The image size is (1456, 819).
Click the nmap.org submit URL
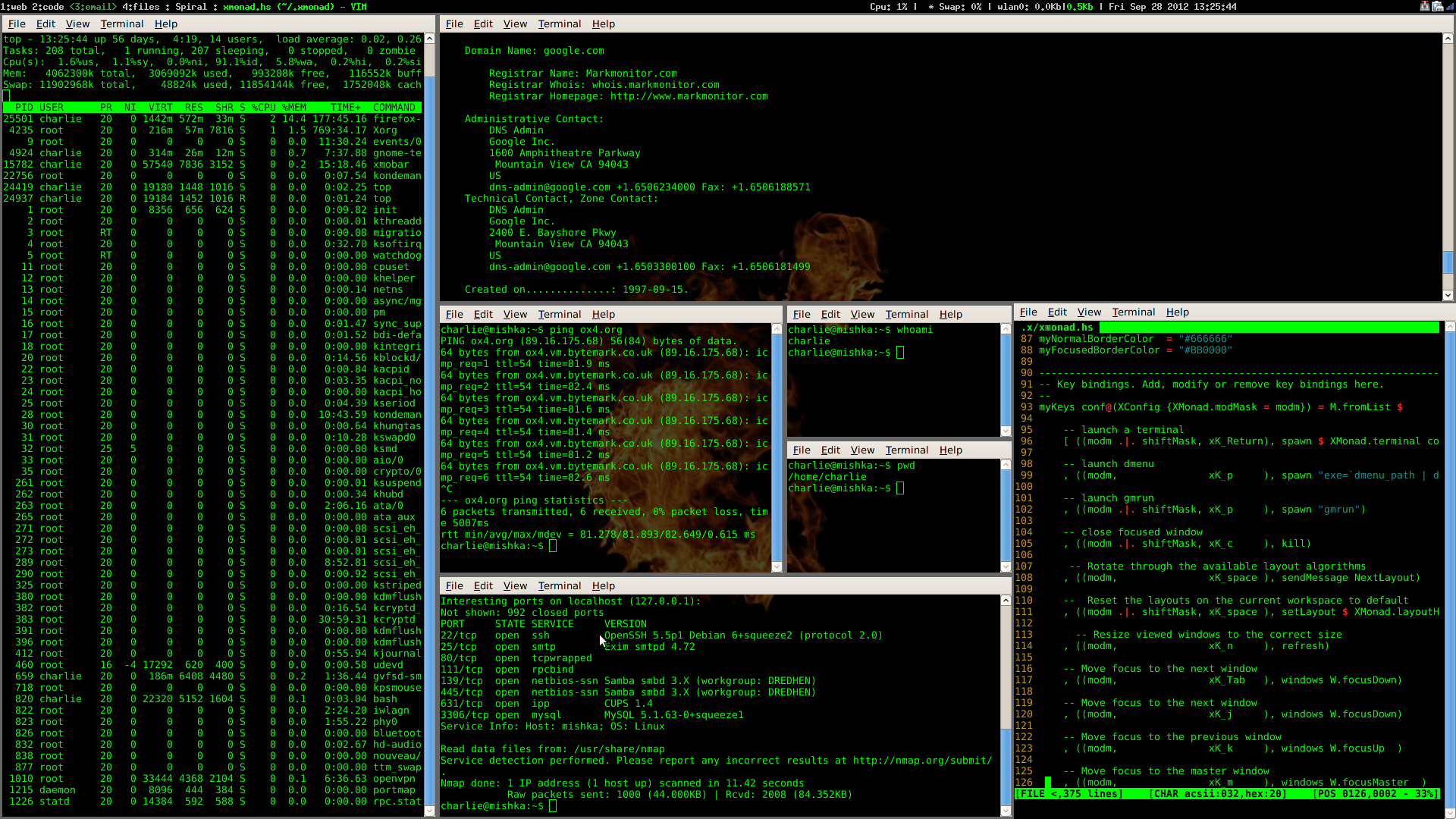[x=921, y=760]
